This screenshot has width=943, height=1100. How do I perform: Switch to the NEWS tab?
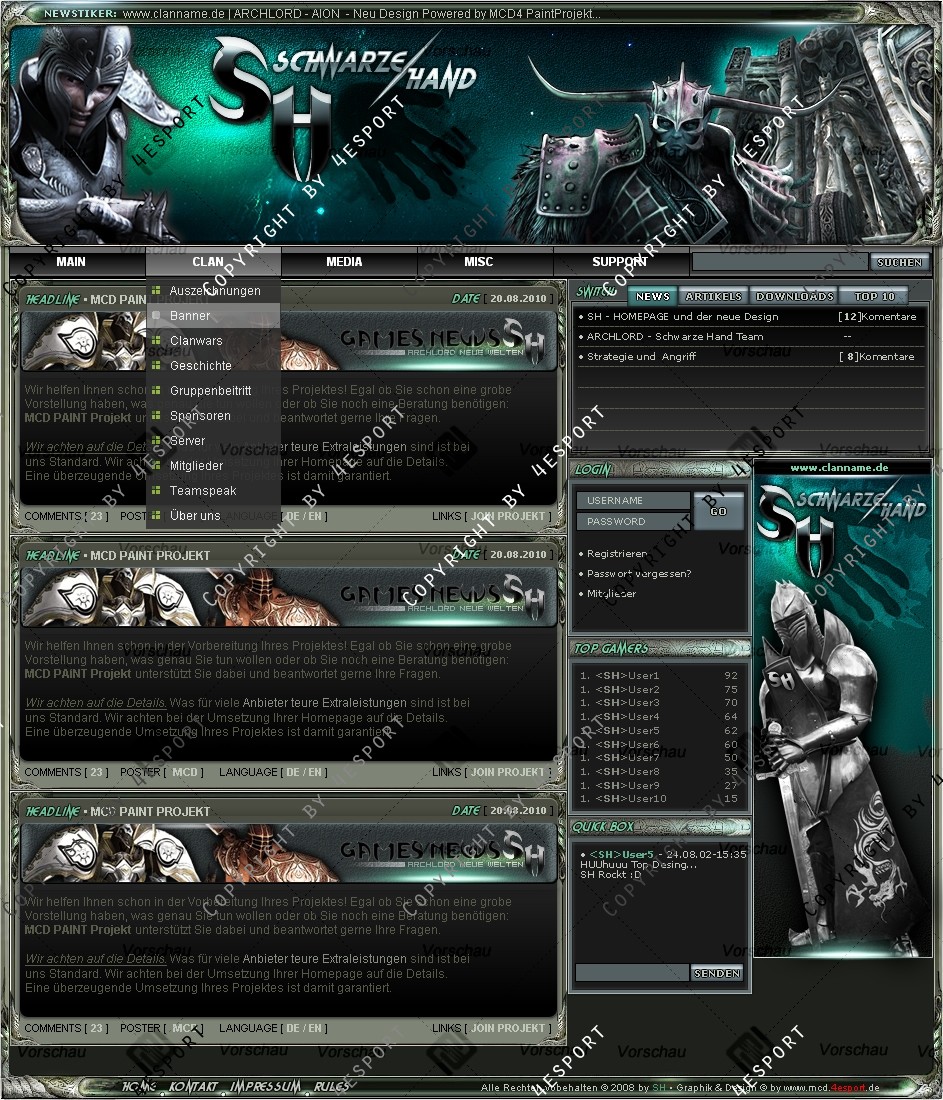click(653, 296)
